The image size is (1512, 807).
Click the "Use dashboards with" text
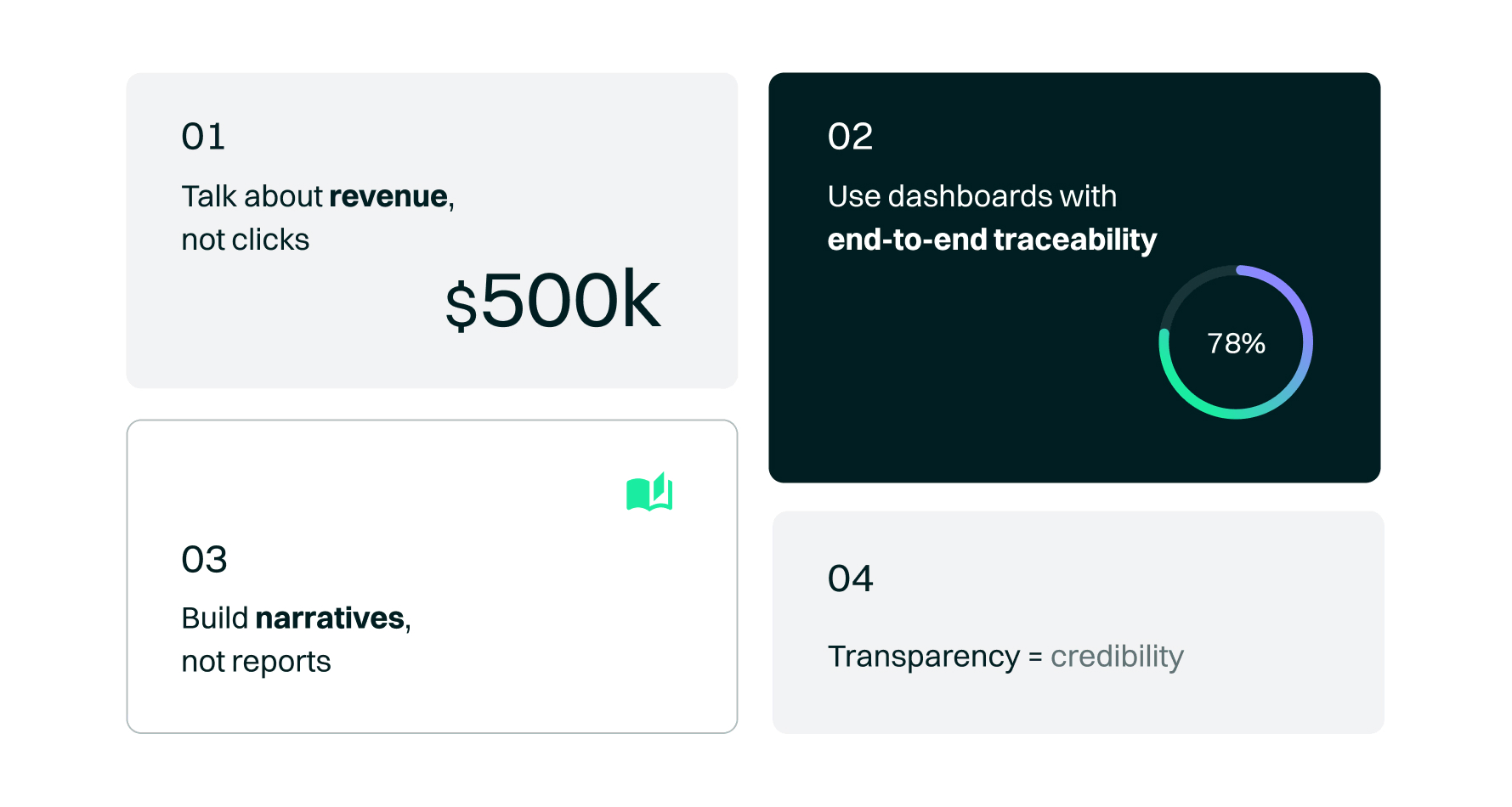[x=971, y=196]
